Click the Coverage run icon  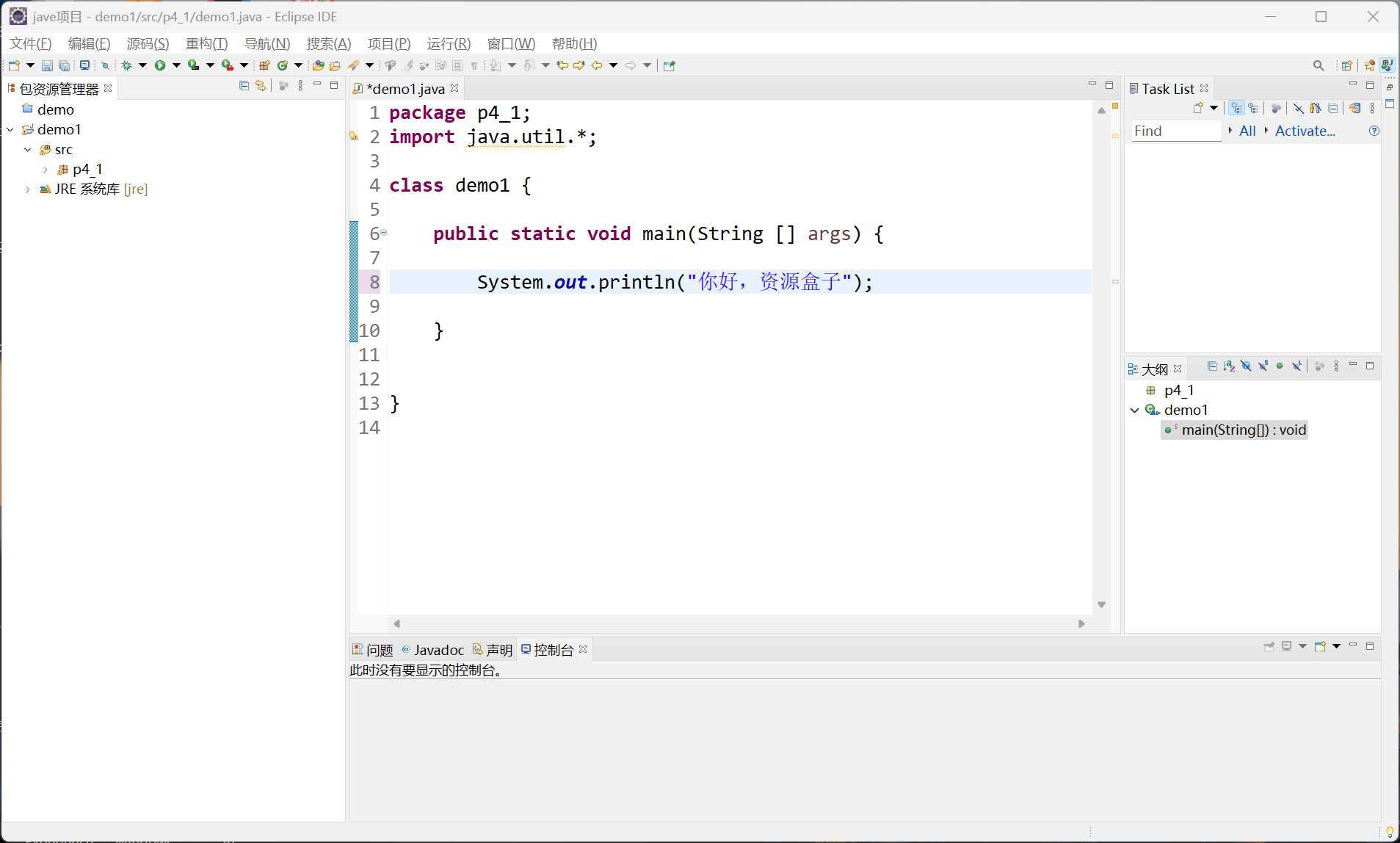pos(193,65)
